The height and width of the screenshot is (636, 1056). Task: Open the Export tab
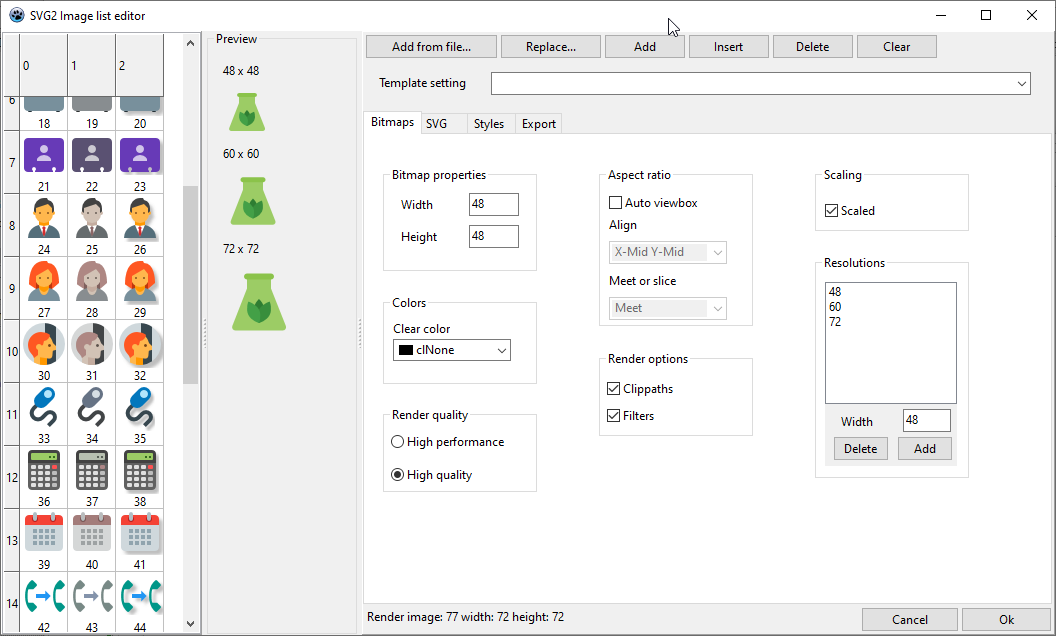coord(539,124)
